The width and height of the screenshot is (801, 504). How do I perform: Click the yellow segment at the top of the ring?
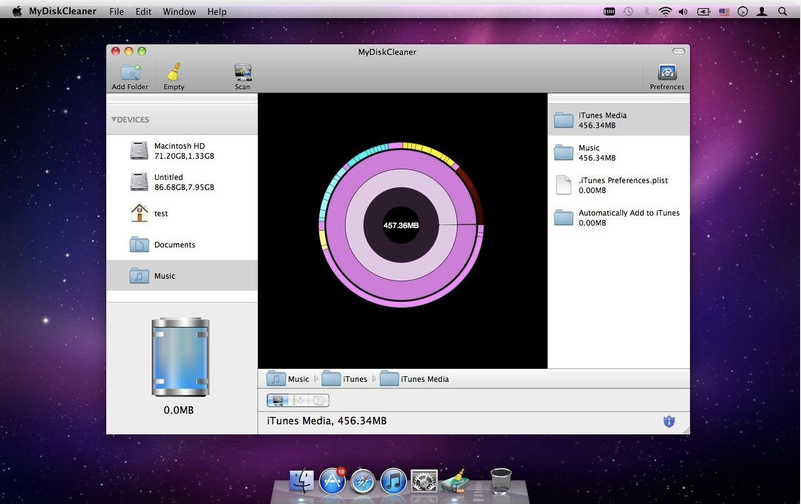[x=427, y=151]
